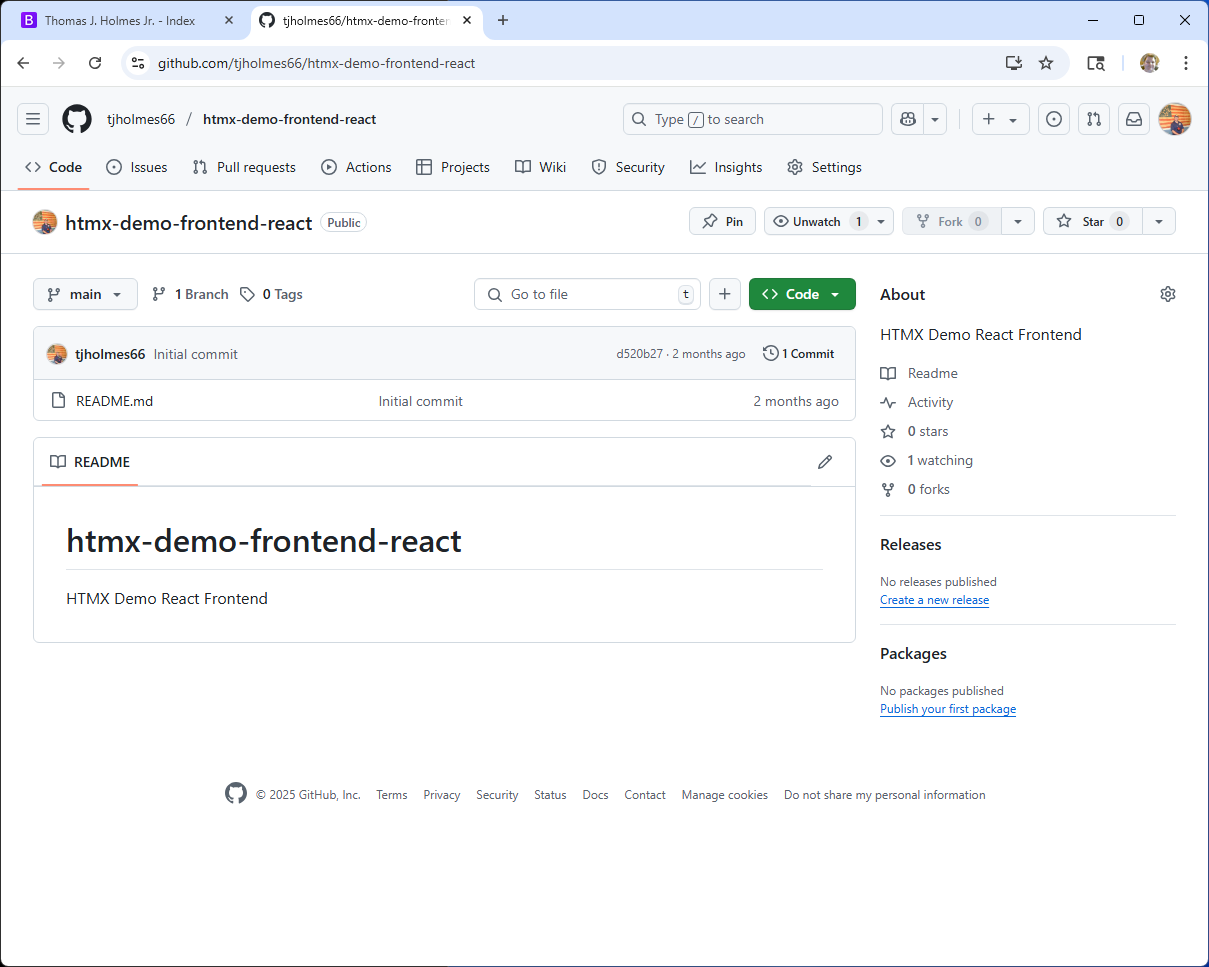Focus the Go to file input

pos(587,294)
